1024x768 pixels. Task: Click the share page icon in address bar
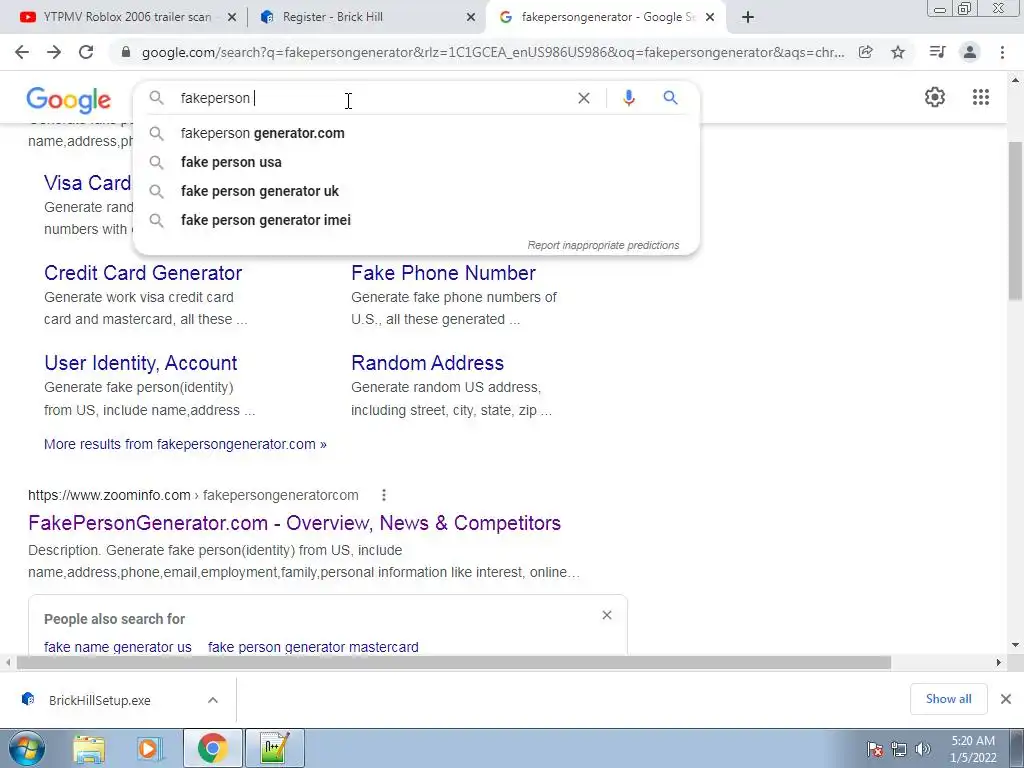click(866, 52)
